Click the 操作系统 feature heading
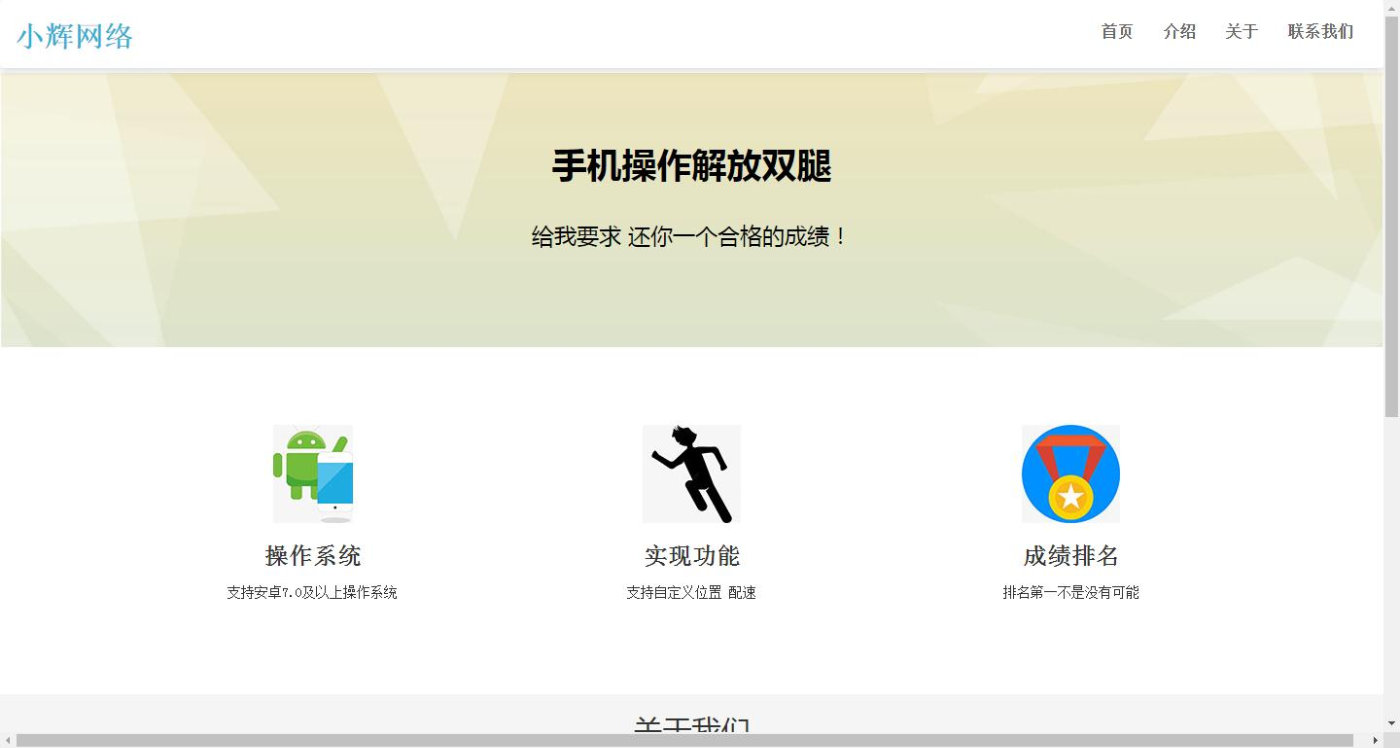This screenshot has height=748, width=1400. (313, 556)
